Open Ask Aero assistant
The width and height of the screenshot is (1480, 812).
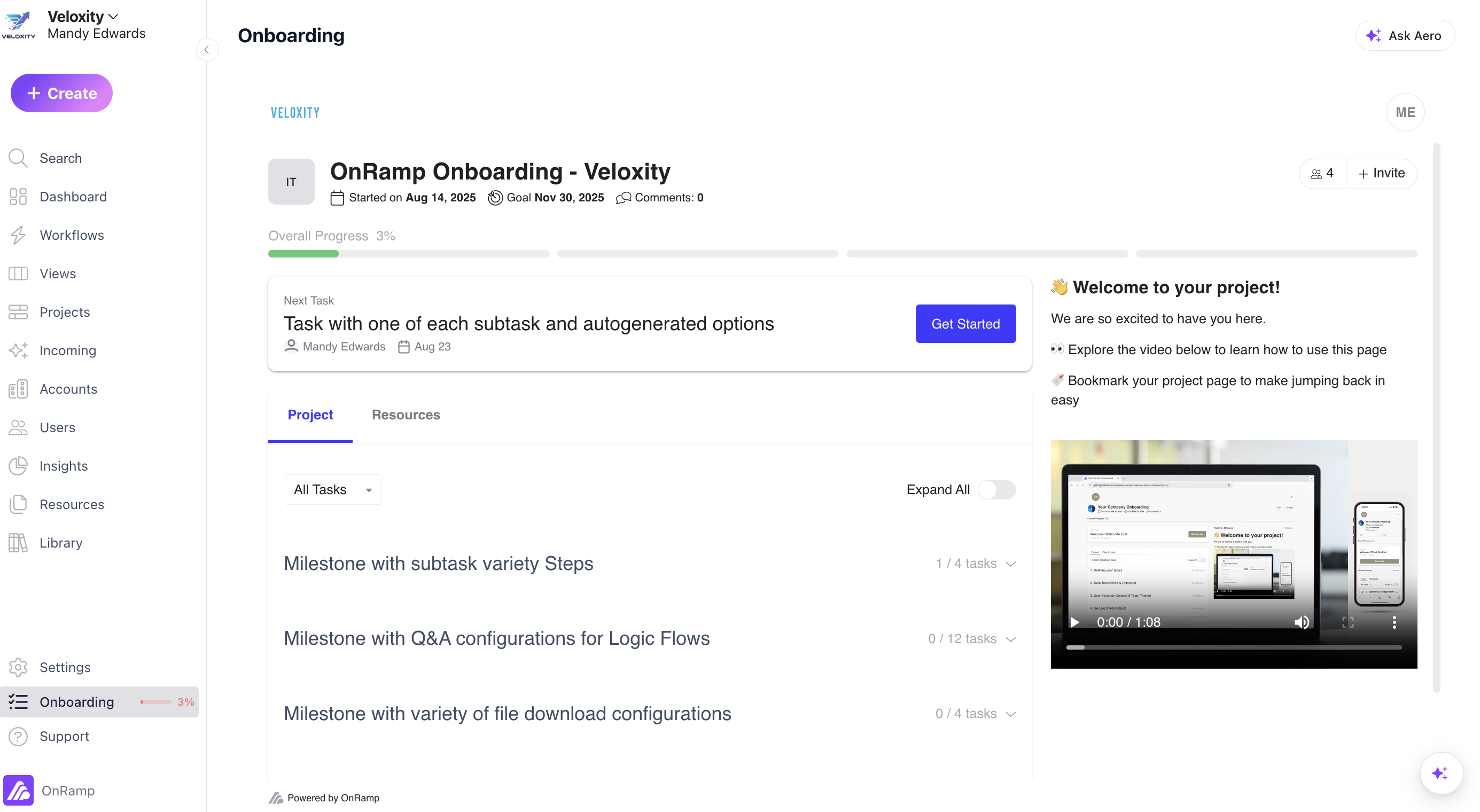tap(1404, 36)
